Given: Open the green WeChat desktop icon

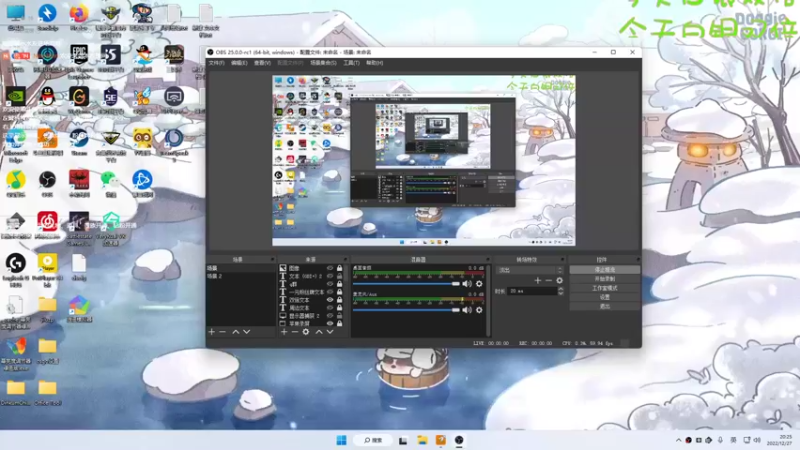Looking at the screenshot, I should click(110, 184).
